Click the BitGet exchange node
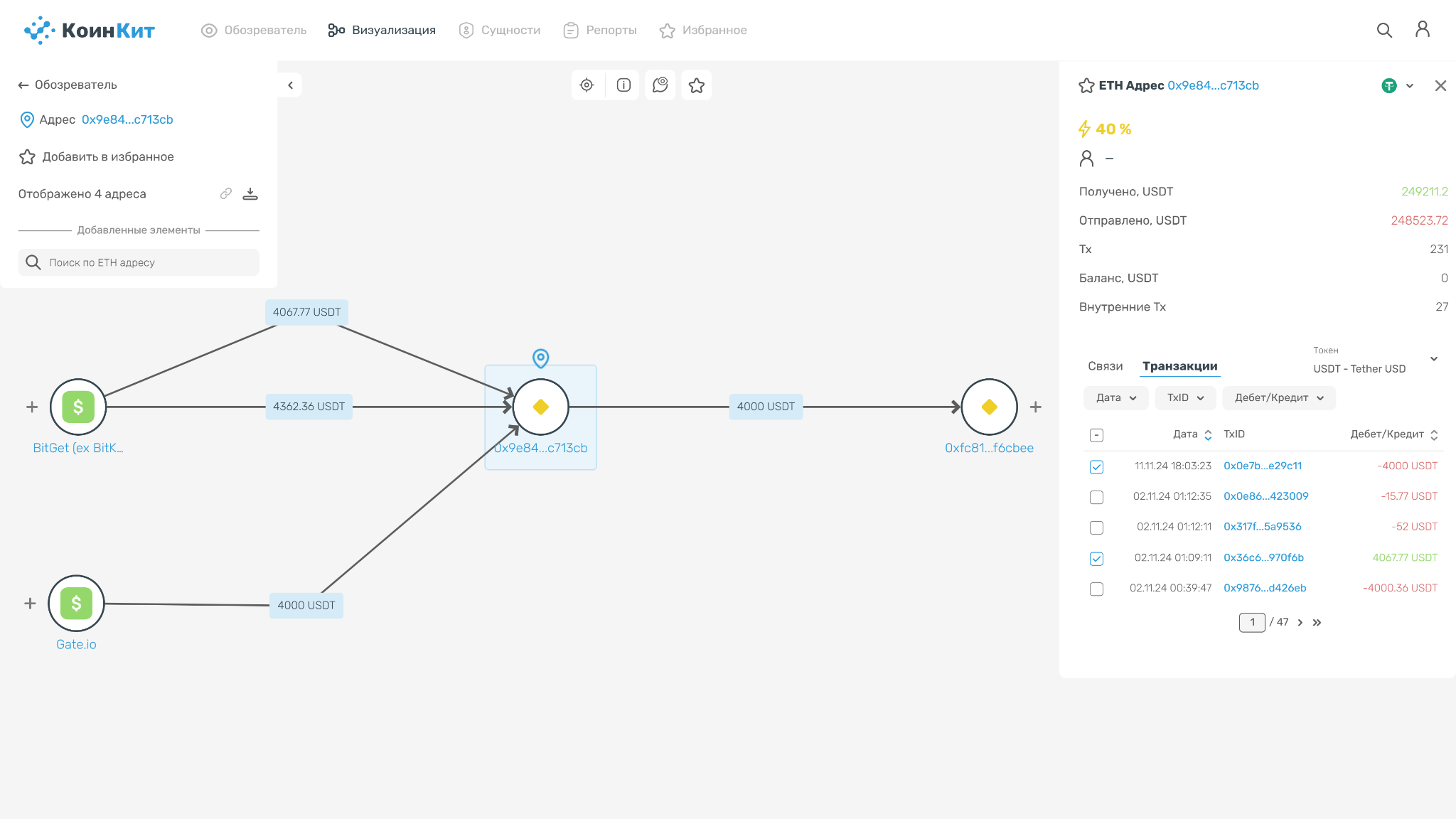1456x819 pixels. (78, 407)
